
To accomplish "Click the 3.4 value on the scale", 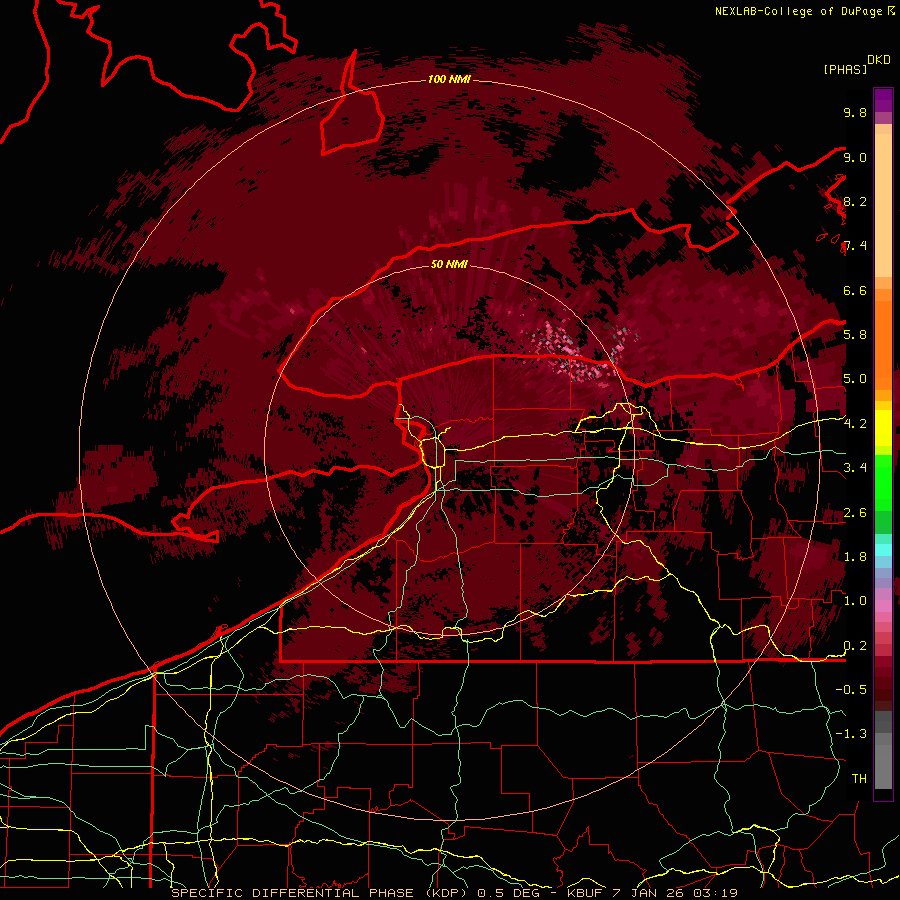I will pos(855,468).
